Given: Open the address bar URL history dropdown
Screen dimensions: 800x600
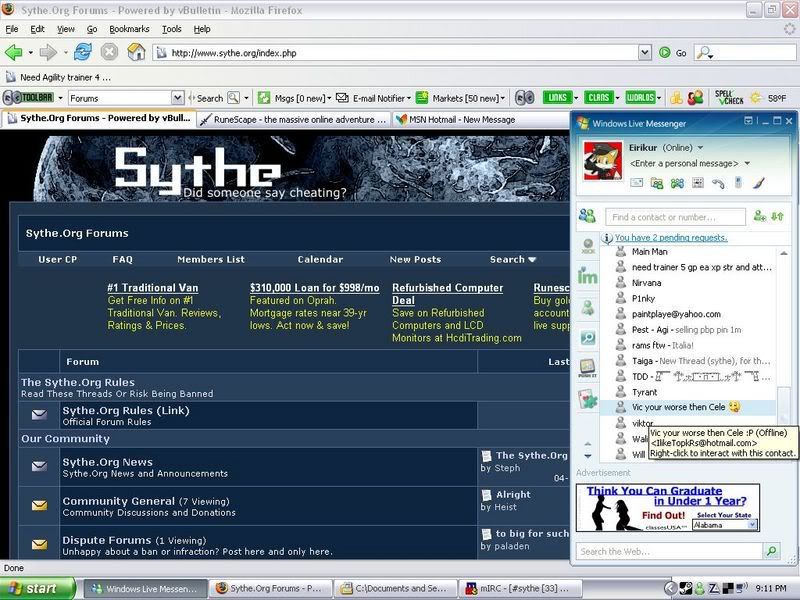Looking at the screenshot, I should point(645,52).
